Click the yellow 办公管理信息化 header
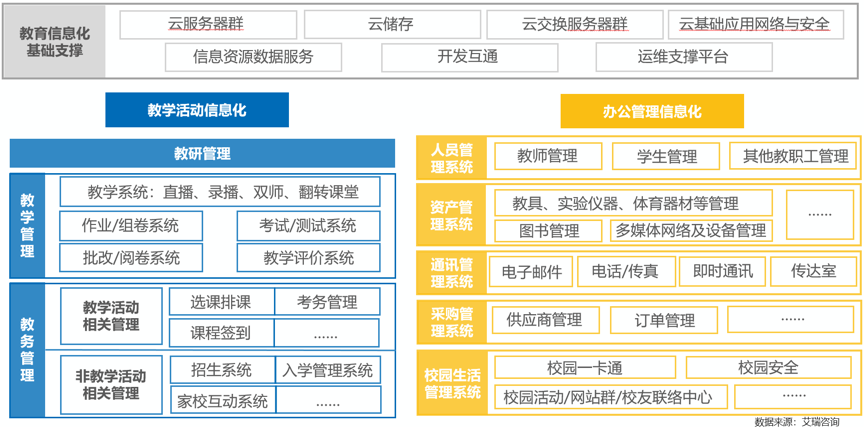This screenshot has height=427, width=864. [652, 111]
